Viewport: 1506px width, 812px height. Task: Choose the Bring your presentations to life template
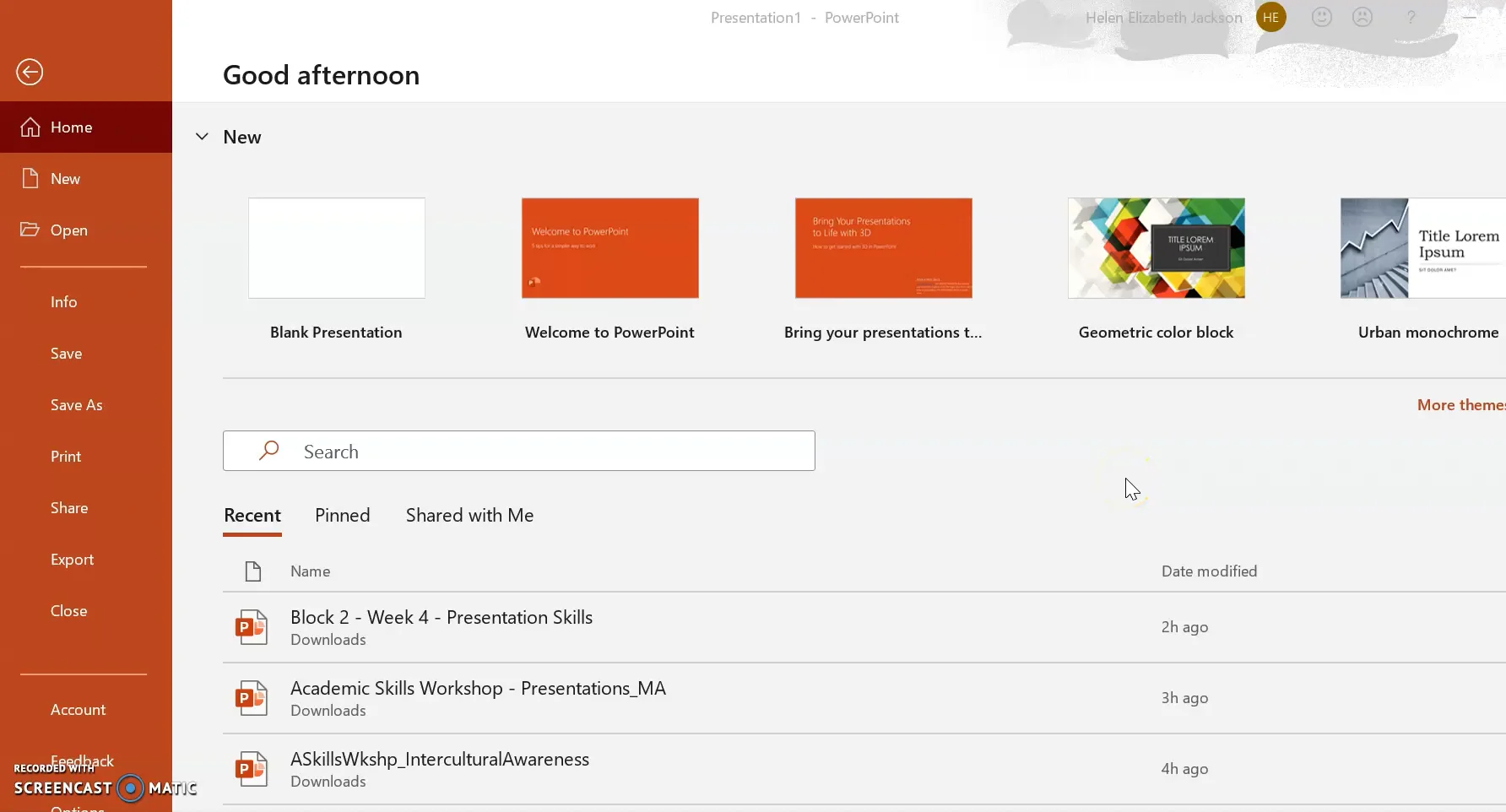point(883,248)
